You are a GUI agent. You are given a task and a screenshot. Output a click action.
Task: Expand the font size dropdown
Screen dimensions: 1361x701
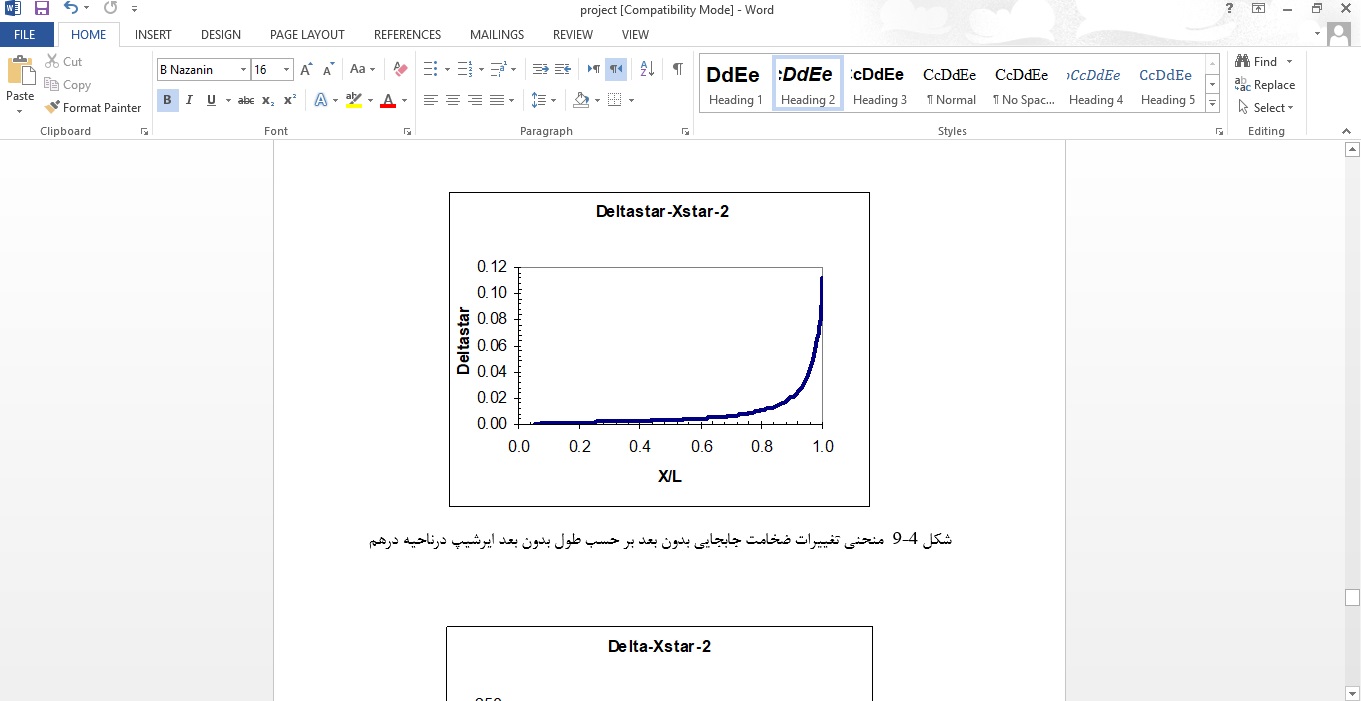point(287,70)
